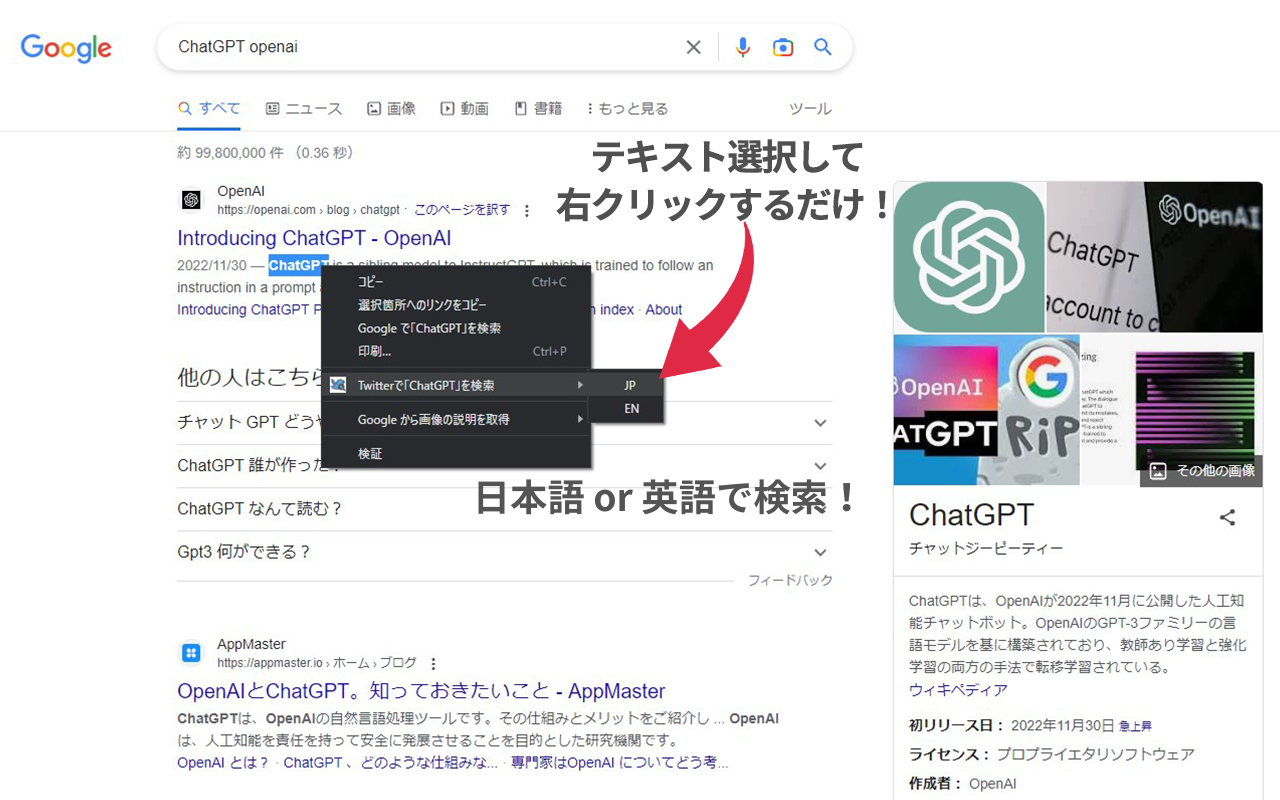Click the OpenAI とは？ sitelink
The width and height of the screenshot is (1280, 800).
[223, 763]
